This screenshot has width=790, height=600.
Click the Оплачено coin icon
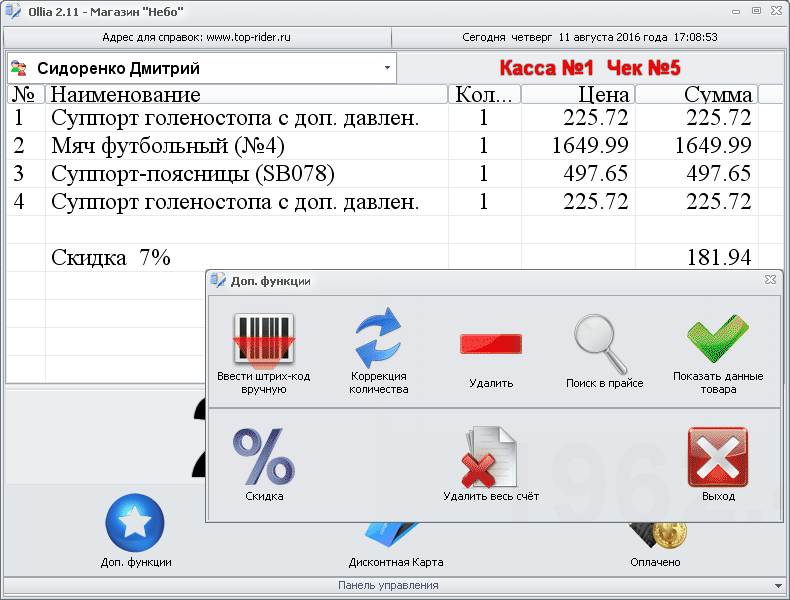(x=658, y=536)
